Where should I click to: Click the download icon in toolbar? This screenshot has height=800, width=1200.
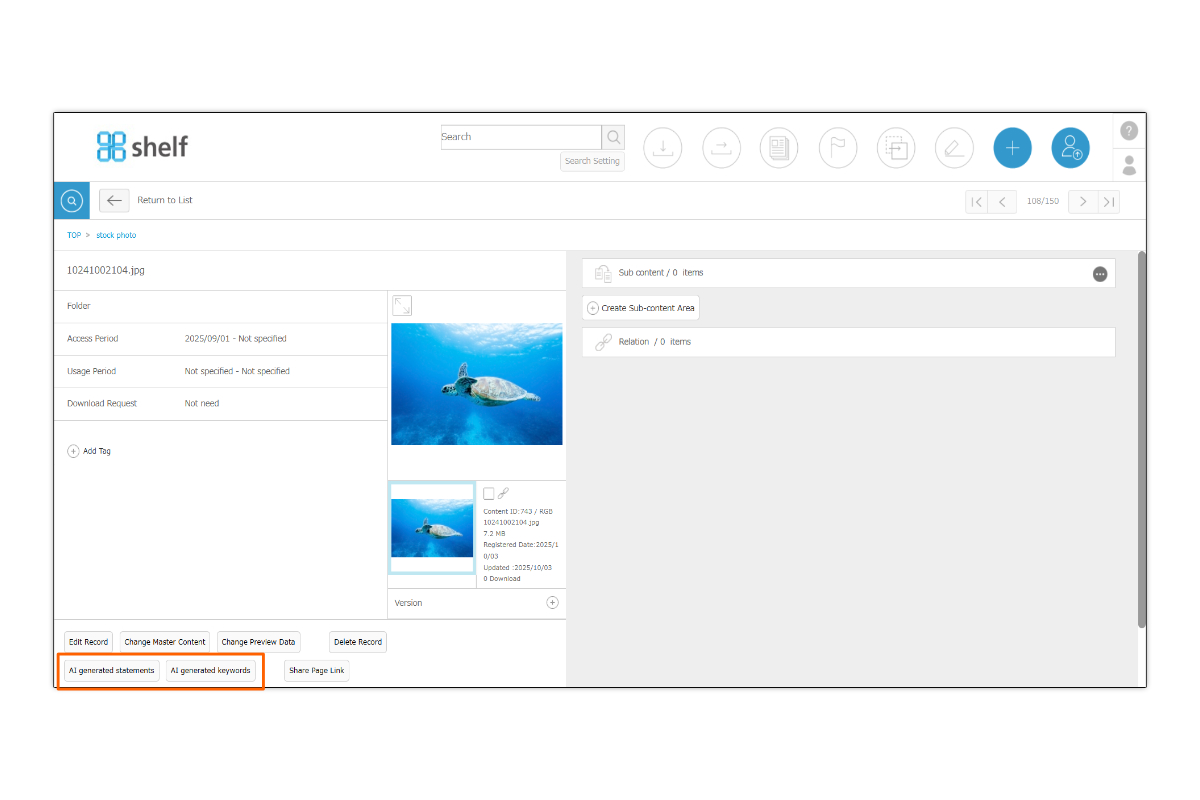662,148
